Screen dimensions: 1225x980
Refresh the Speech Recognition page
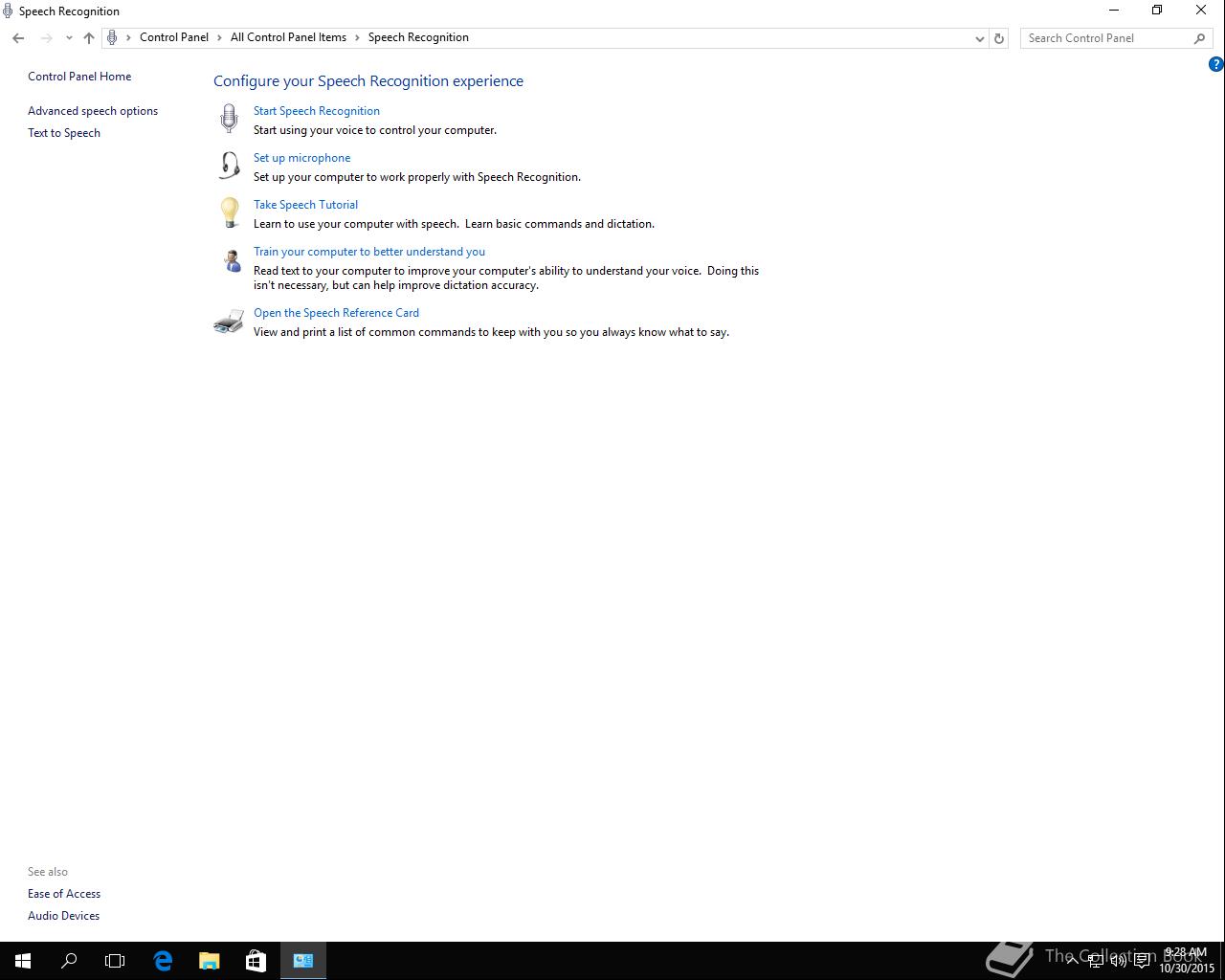point(999,38)
